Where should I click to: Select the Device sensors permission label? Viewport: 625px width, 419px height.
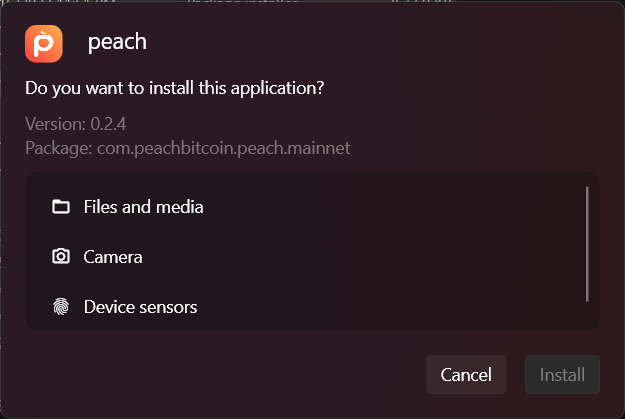[140, 307]
